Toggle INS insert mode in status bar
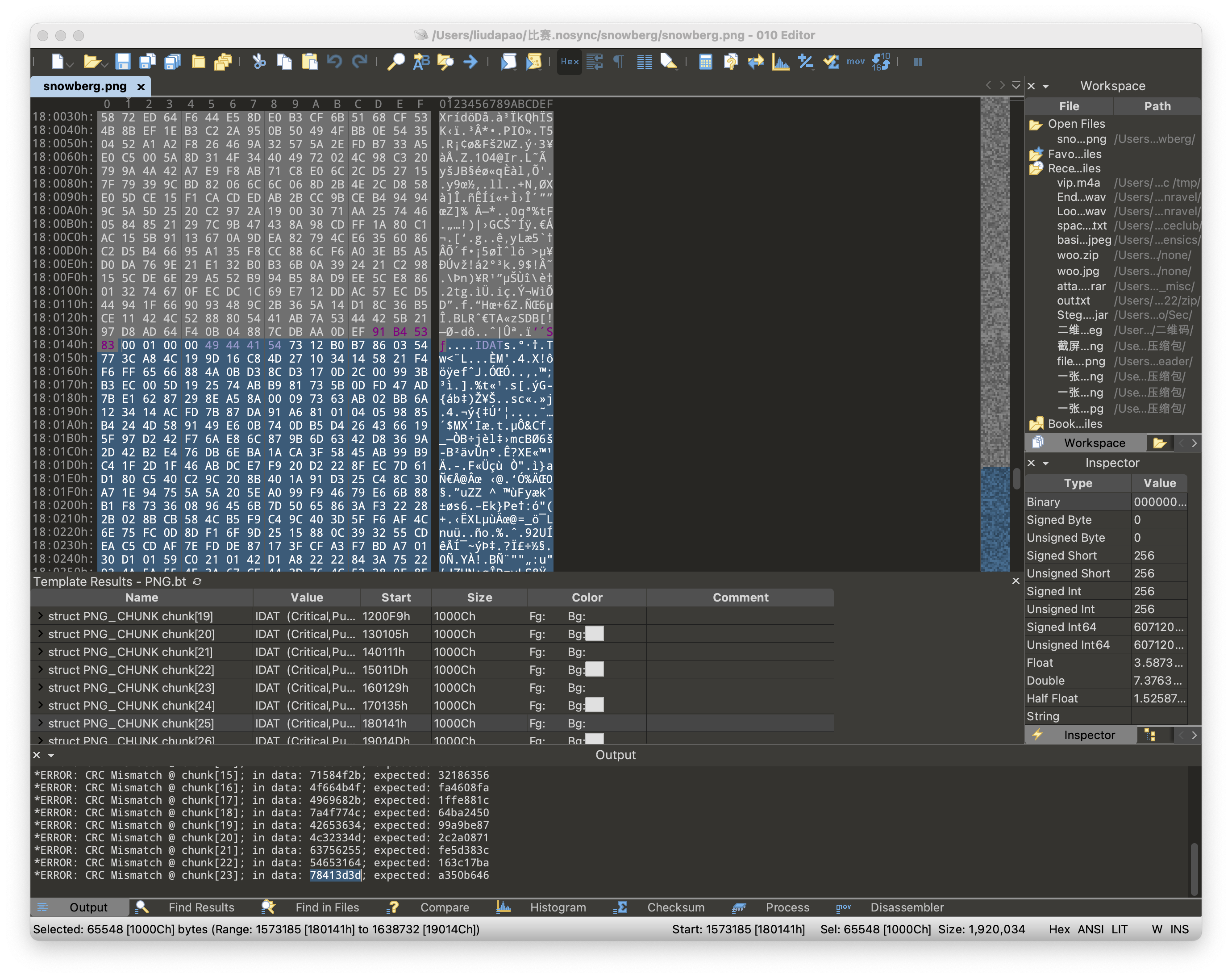This screenshot has width=1232, height=978. point(1179,929)
